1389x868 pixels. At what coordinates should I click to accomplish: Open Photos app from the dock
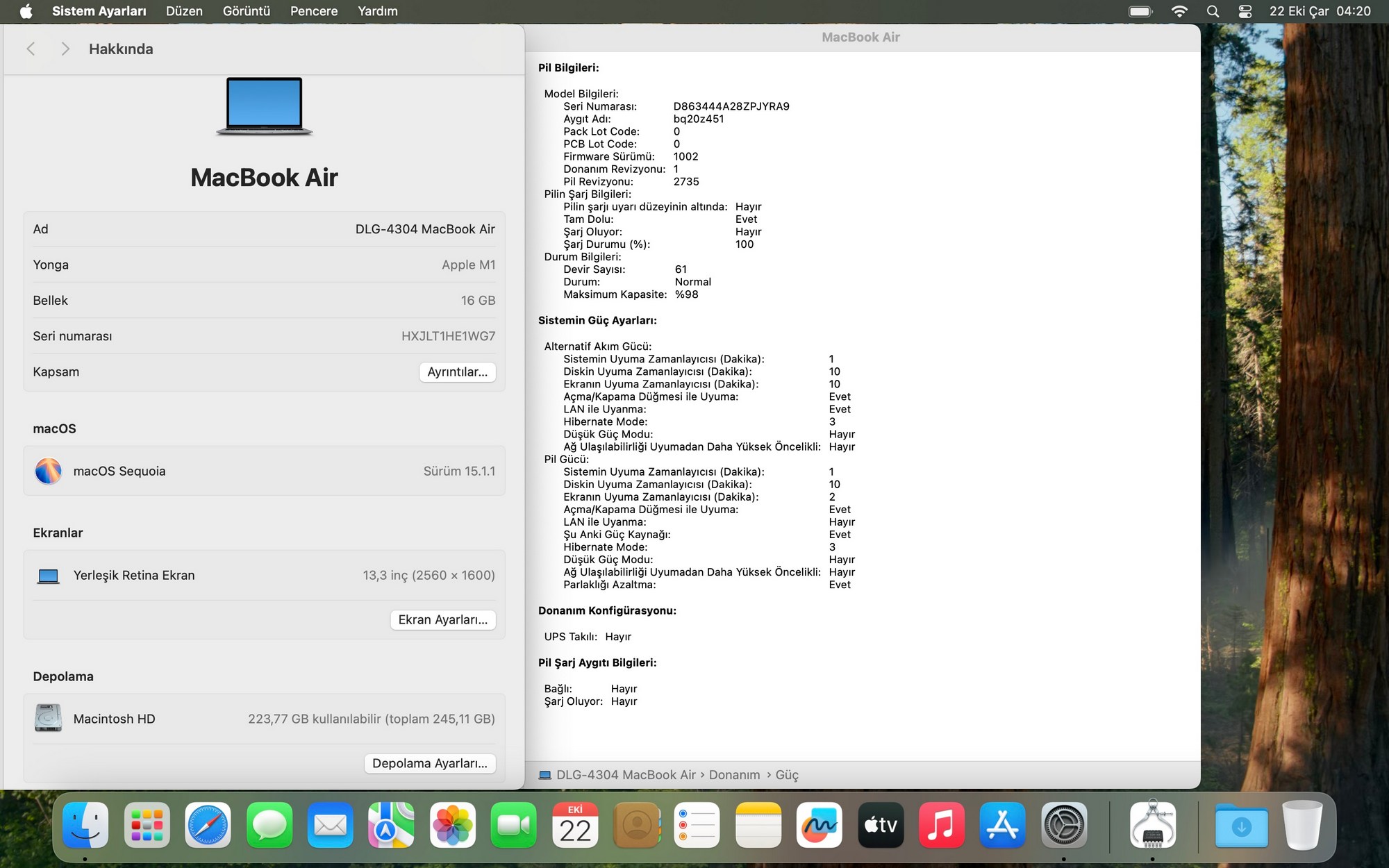452,826
